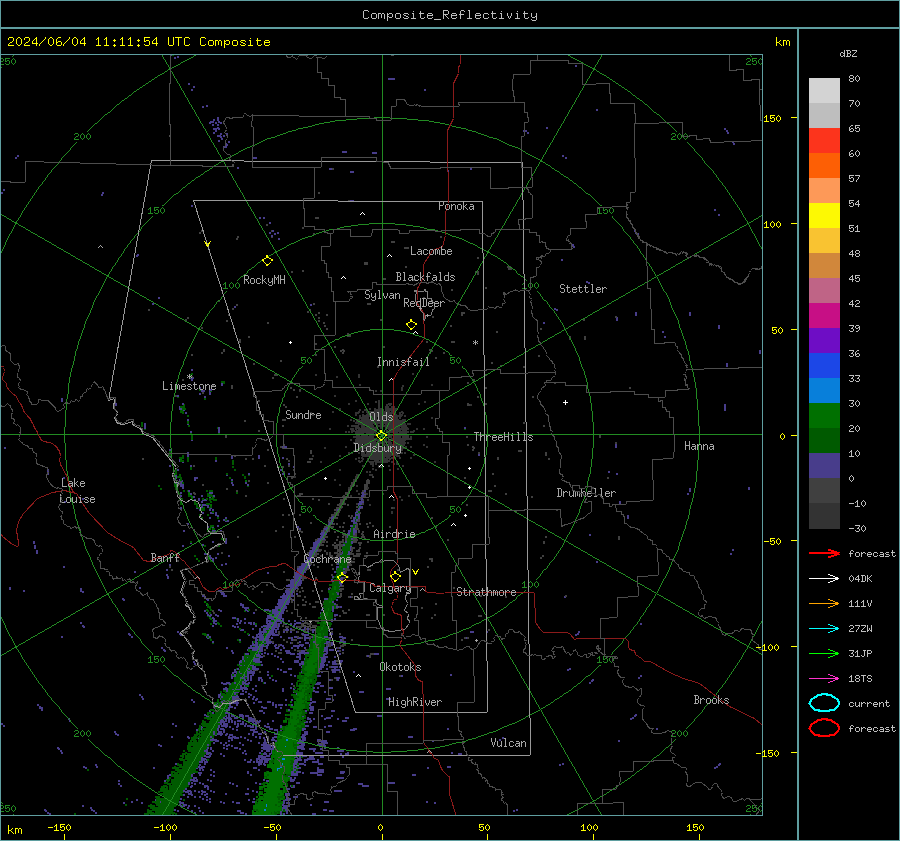Click the yellow diamond marker below Cochrane
Image resolution: width=900 pixels, height=841 pixels.
pos(342,577)
